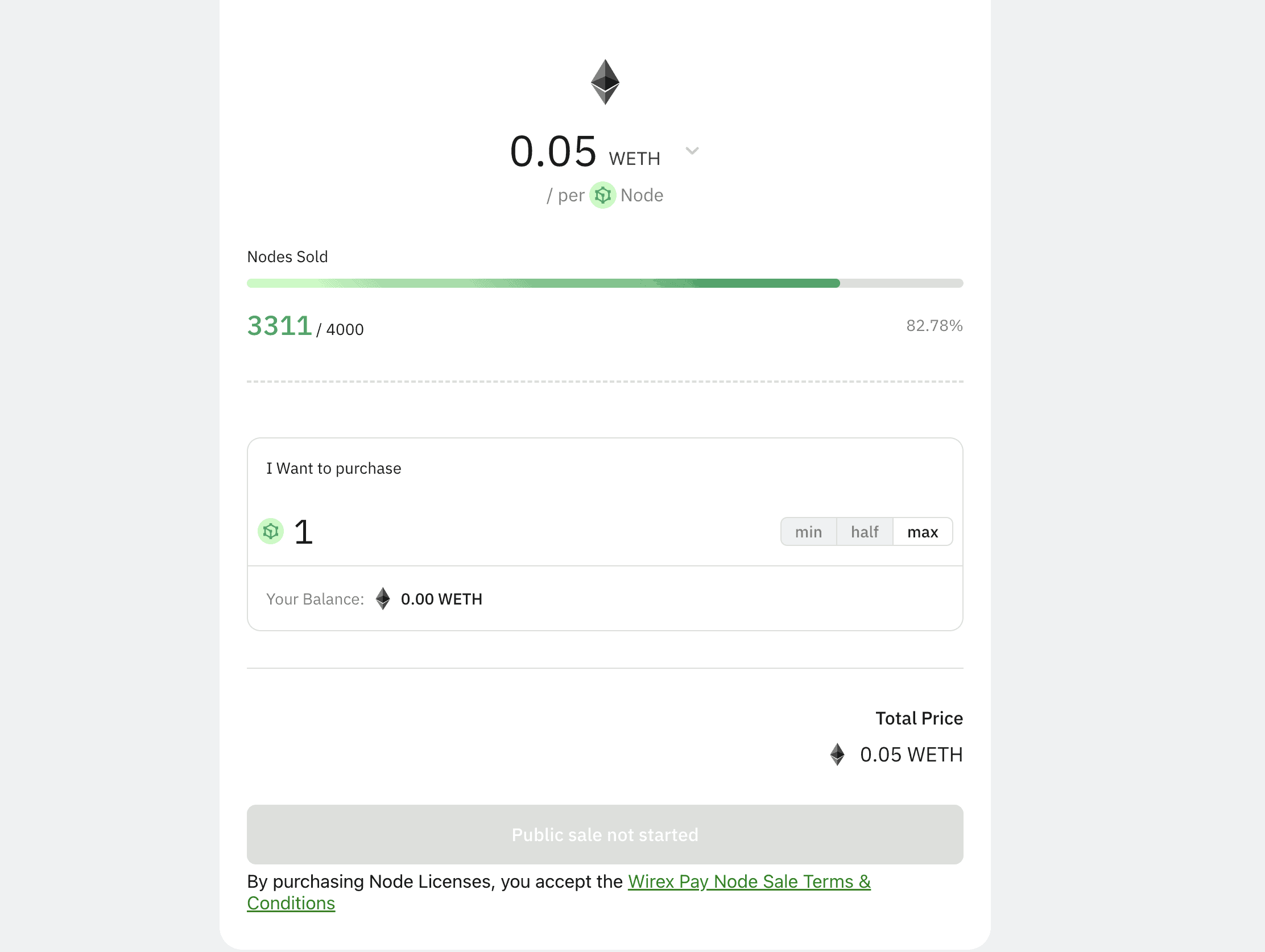The image size is (1265, 952).
Task: Click the 0.05 WETH total price amount
Action: coord(911,754)
